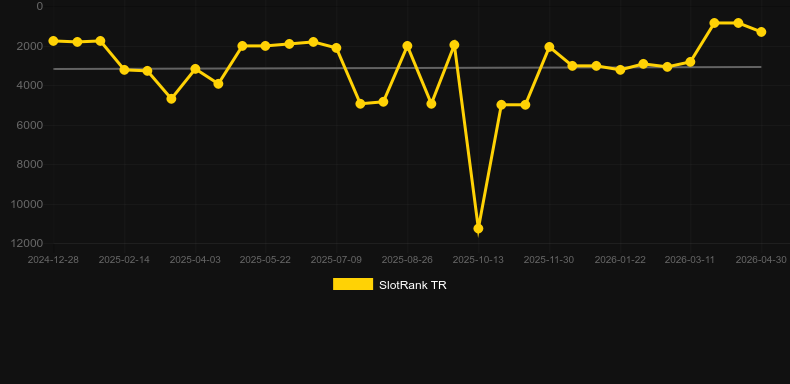The image size is (790, 384).
Task: Click the x-axis label 2025-08-26
Action: click(x=407, y=260)
